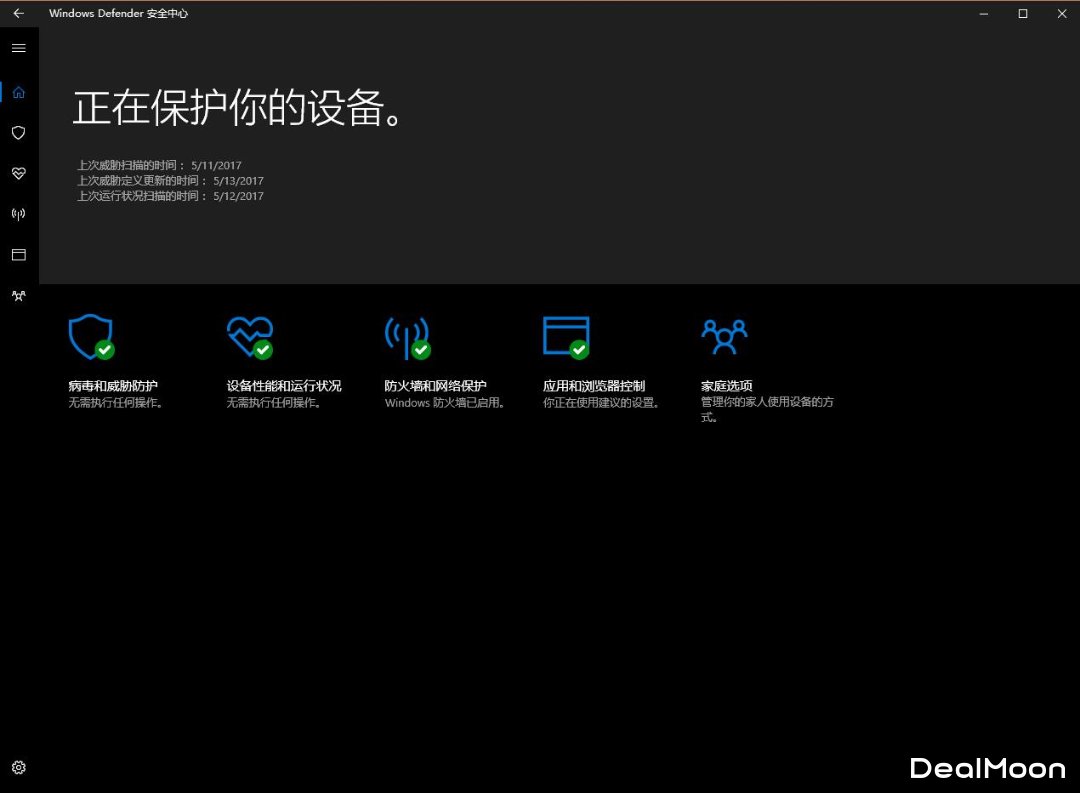The width and height of the screenshot is (1080, 793).
Task: Select the Home icon in sidebar
Action: tap(18, 92)
